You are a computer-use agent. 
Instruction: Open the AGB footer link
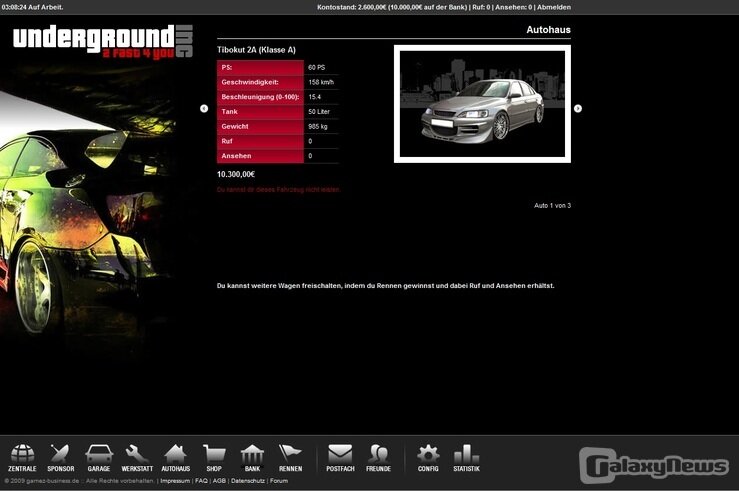[x=219, y=481]
